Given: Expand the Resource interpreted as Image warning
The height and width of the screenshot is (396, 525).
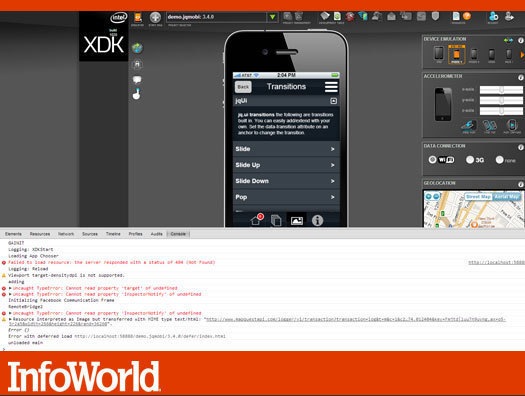Looking at the screenshot, I should tap(10, 319).
